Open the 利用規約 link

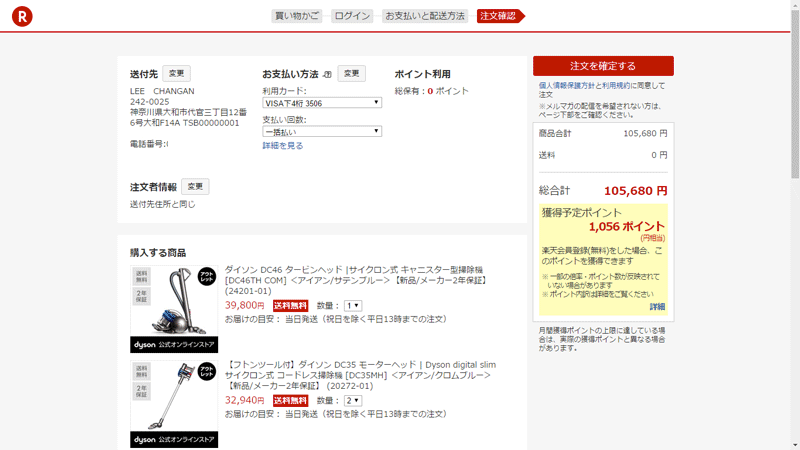(616, 86)
